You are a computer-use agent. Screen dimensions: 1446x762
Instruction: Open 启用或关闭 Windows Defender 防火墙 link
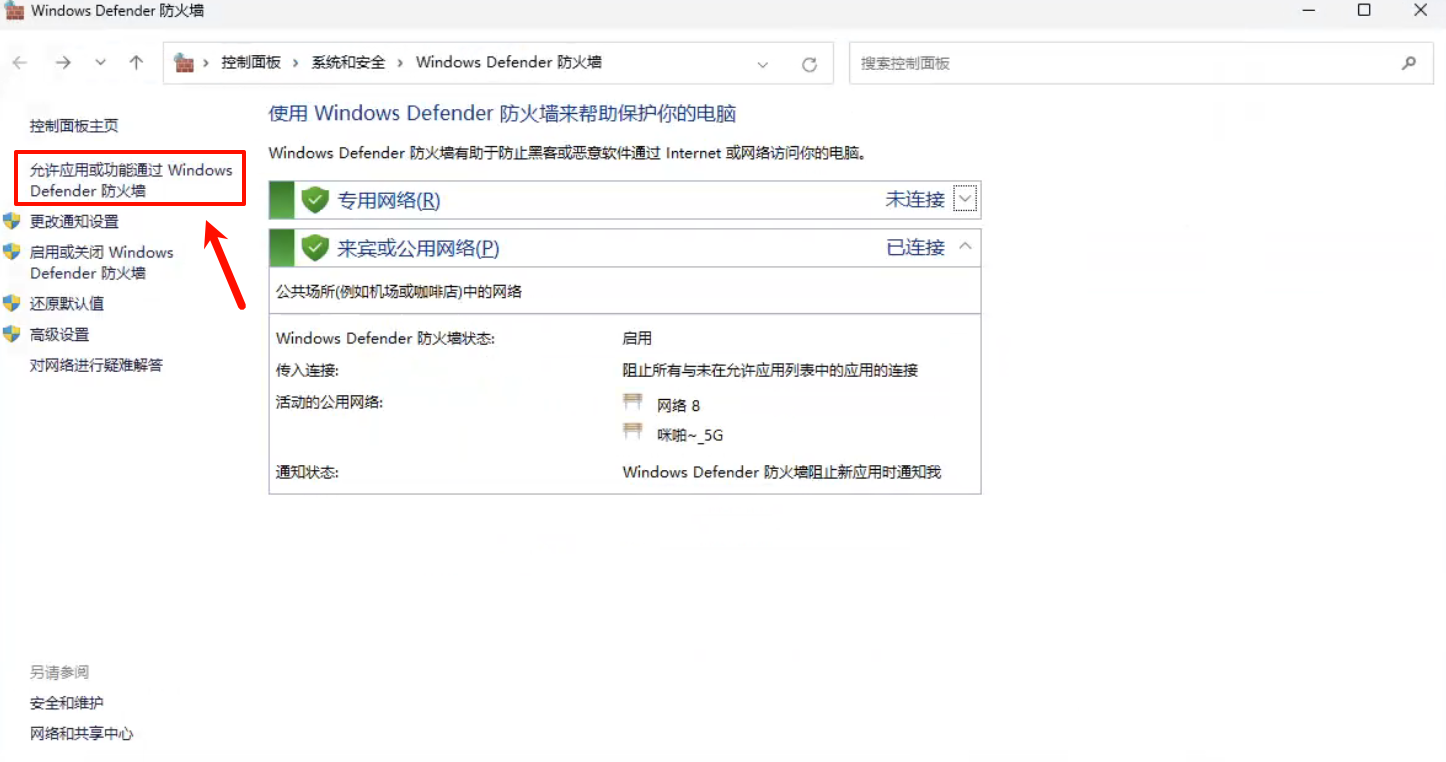click(102, 262)
